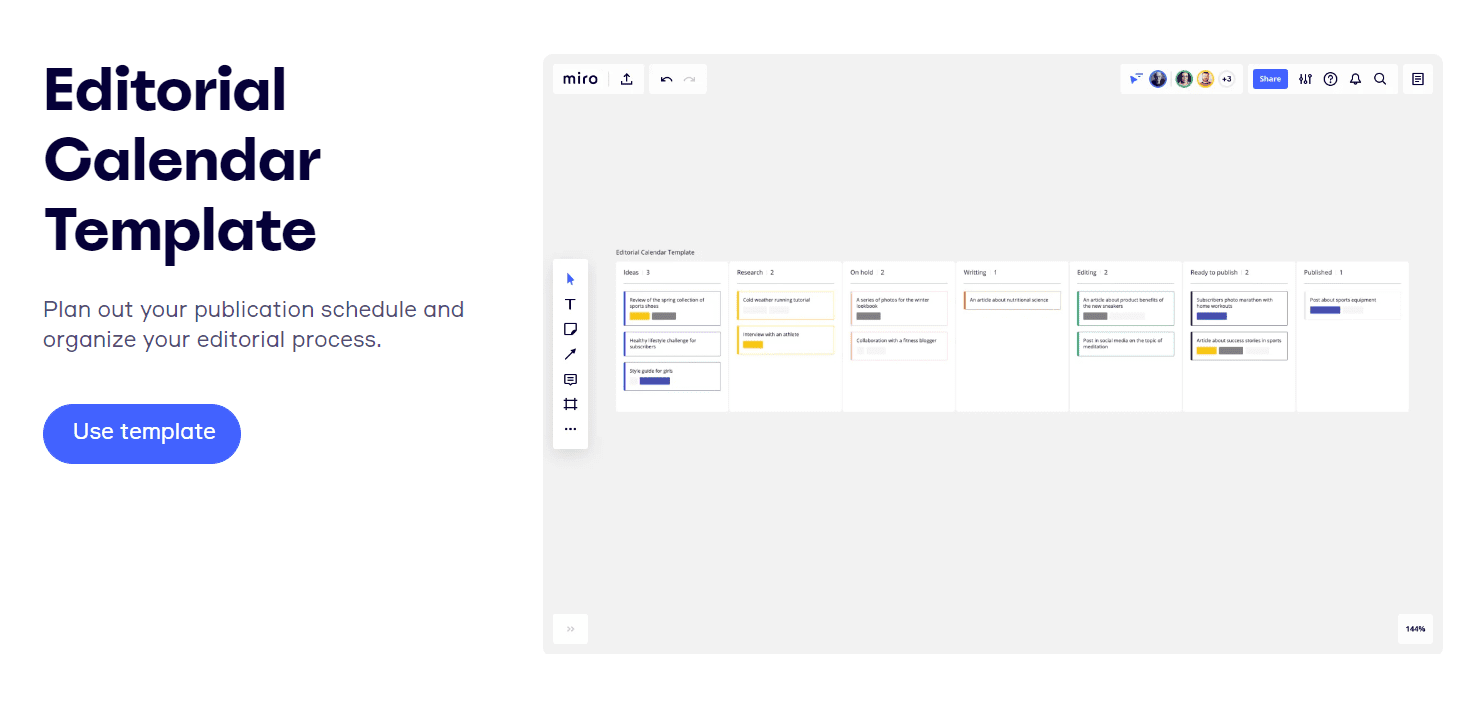Show the +3 additional collaborators

1226,79
